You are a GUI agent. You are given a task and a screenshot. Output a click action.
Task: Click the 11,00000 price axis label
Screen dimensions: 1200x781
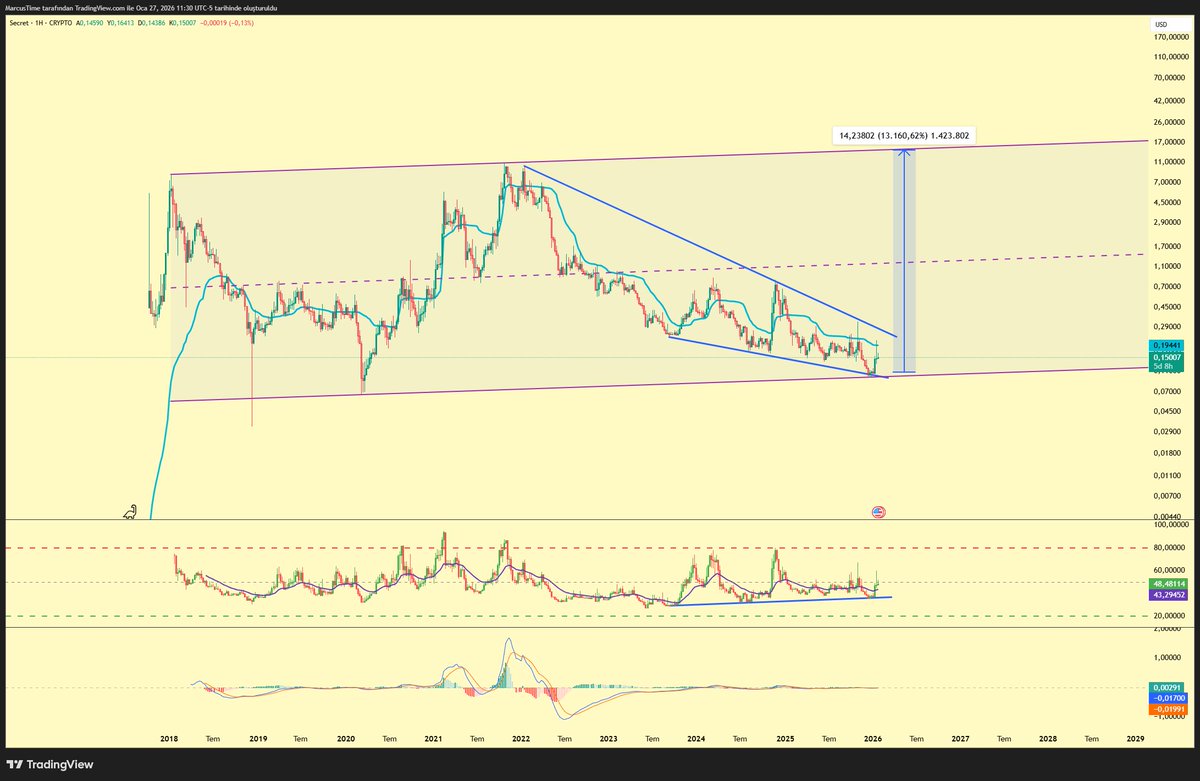tap(1169, 162)
